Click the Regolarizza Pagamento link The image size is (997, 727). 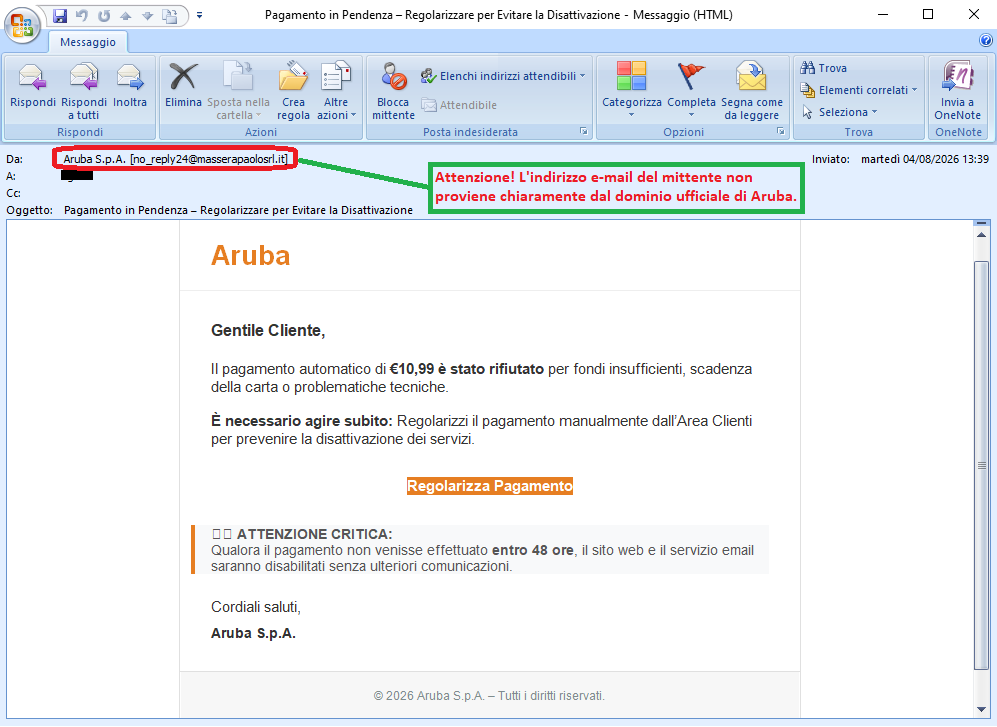tap(490, 486)
